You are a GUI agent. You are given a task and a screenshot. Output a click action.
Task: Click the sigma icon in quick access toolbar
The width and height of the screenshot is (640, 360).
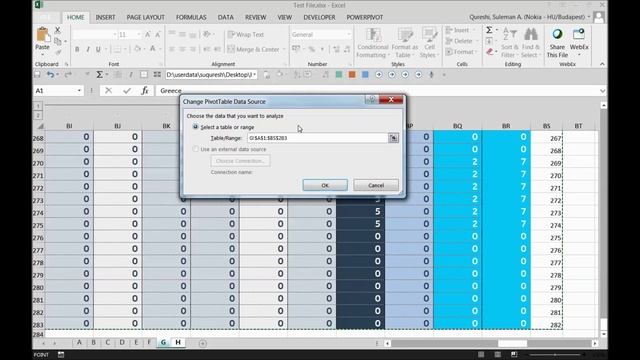(99, 75)
